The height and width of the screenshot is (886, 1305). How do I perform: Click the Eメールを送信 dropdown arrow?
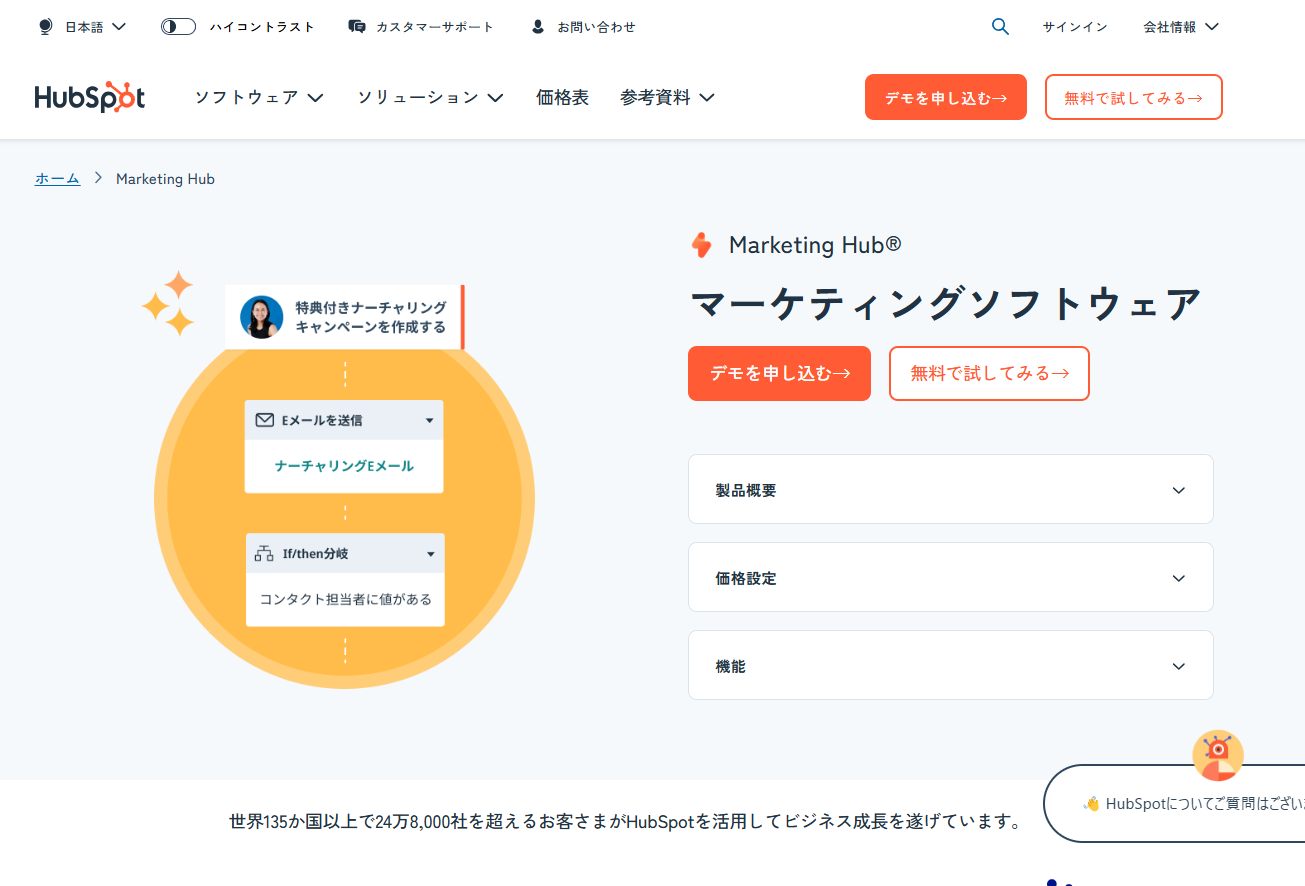pyautogui.click(x=429, y=421)
